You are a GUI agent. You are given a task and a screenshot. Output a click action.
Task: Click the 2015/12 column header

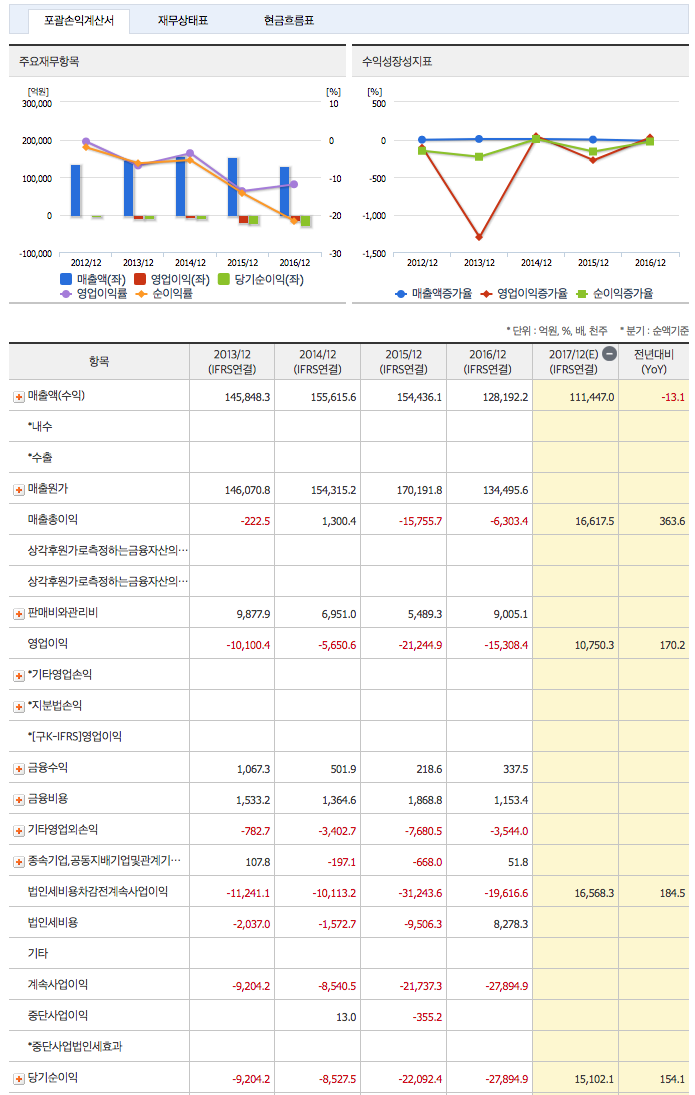404,362
